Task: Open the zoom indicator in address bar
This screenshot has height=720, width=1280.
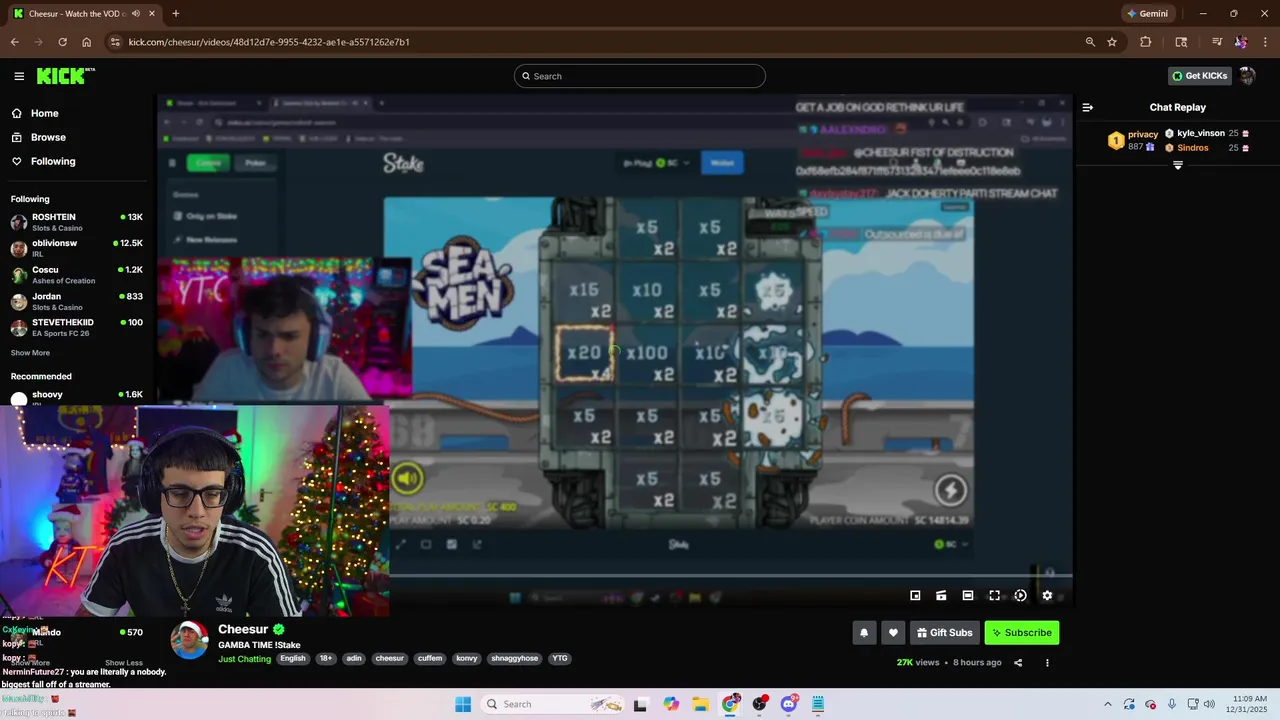Action: 1090,42
